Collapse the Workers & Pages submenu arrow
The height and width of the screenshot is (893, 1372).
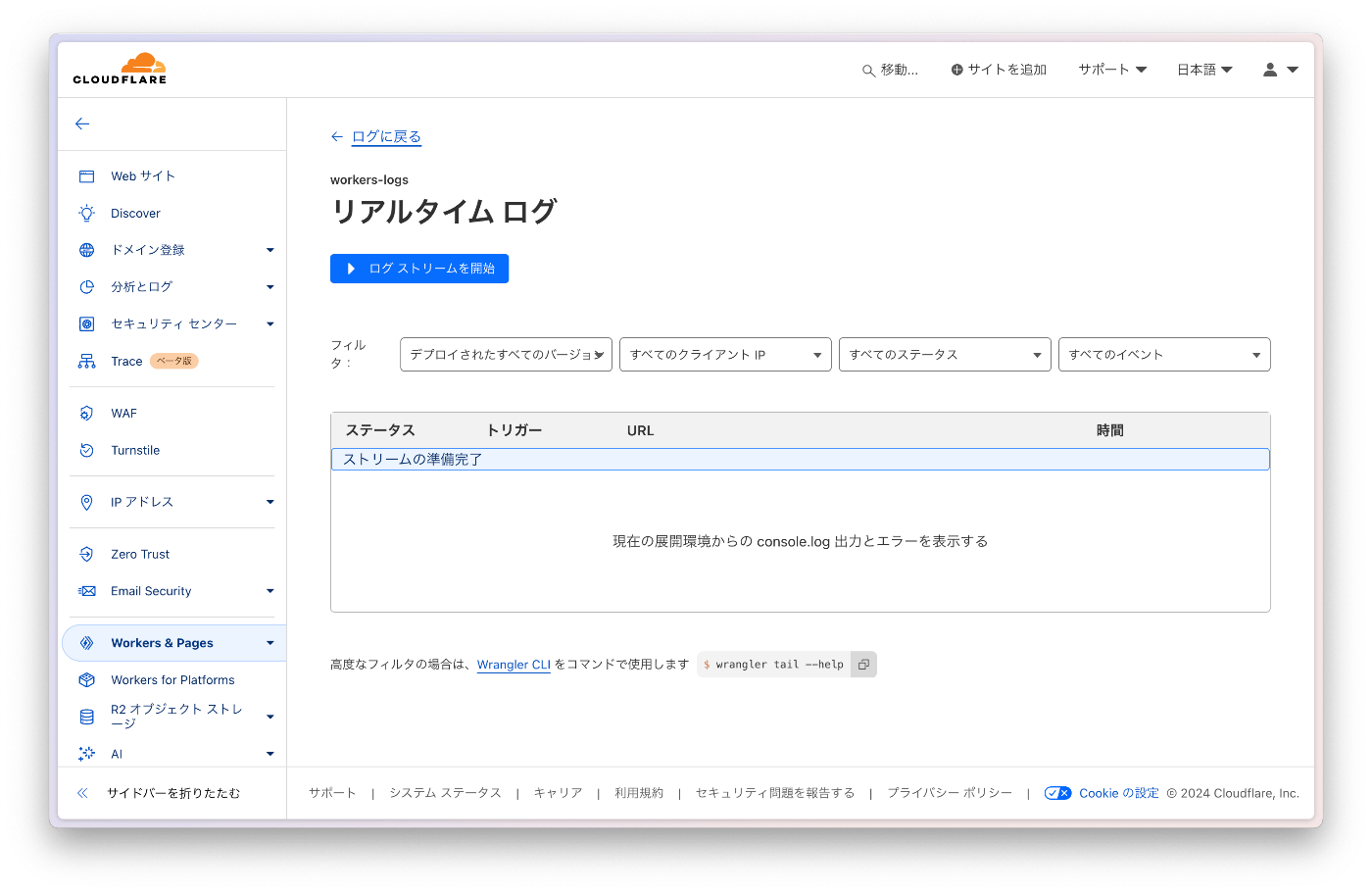click(x=270, y=643)
